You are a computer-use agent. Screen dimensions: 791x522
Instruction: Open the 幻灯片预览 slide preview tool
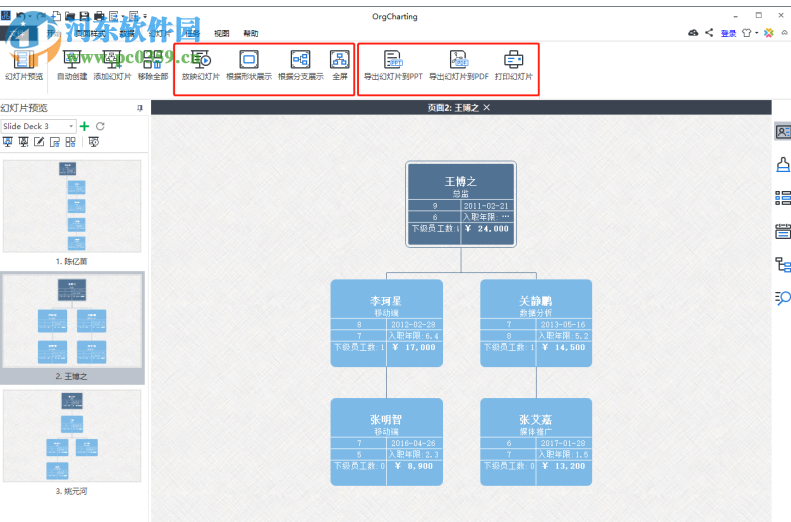[24, 66]
